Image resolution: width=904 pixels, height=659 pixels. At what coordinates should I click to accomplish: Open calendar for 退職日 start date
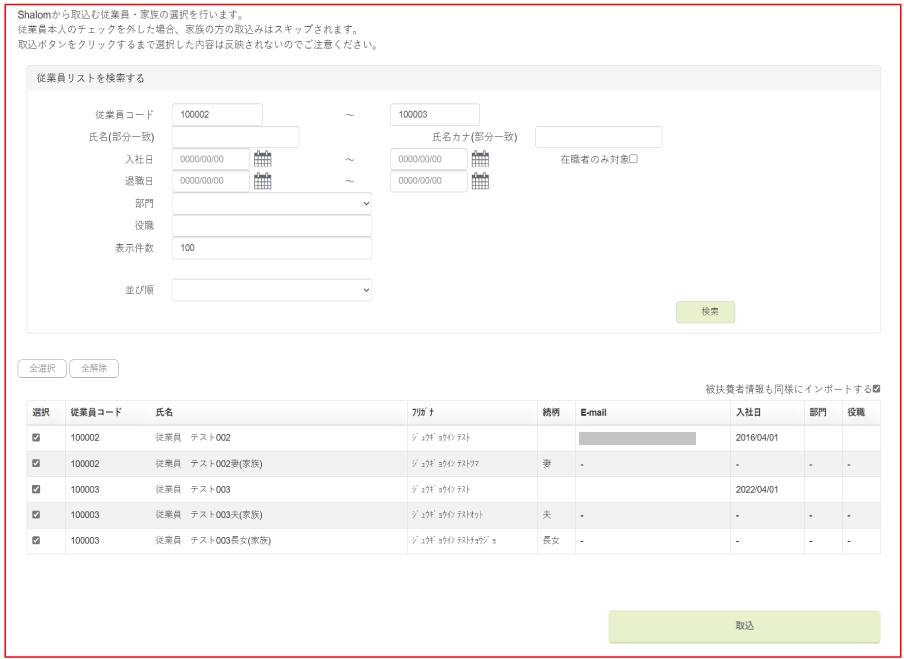pos(263,181)
